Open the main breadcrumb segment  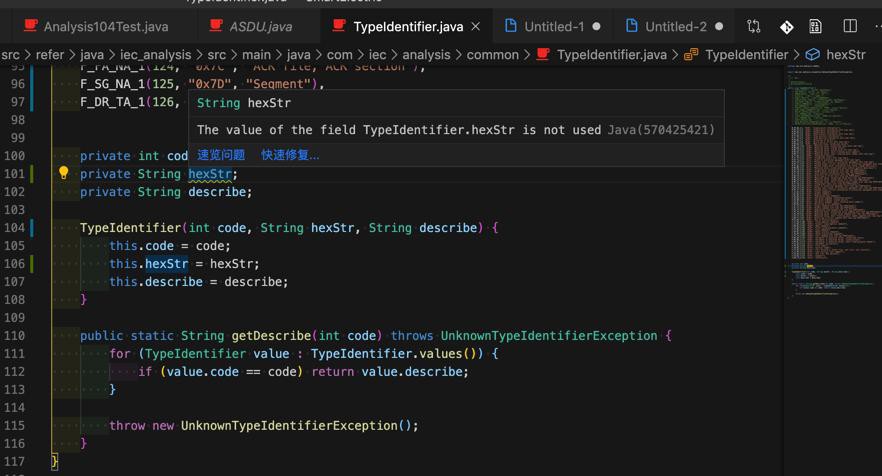click(256, 55)
